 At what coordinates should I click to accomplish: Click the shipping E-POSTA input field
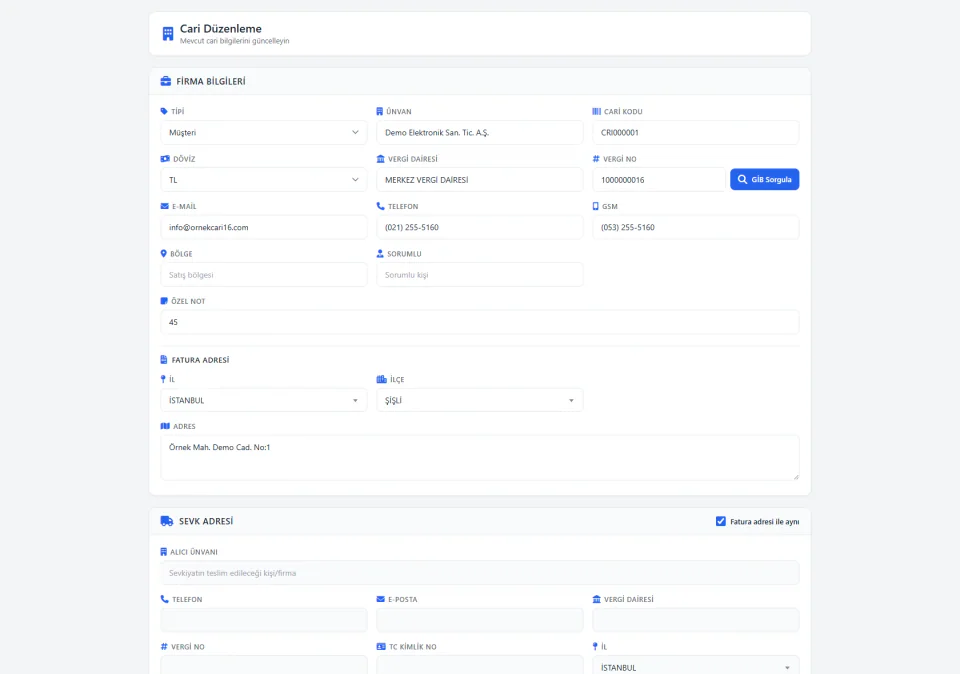click(479, 620)
